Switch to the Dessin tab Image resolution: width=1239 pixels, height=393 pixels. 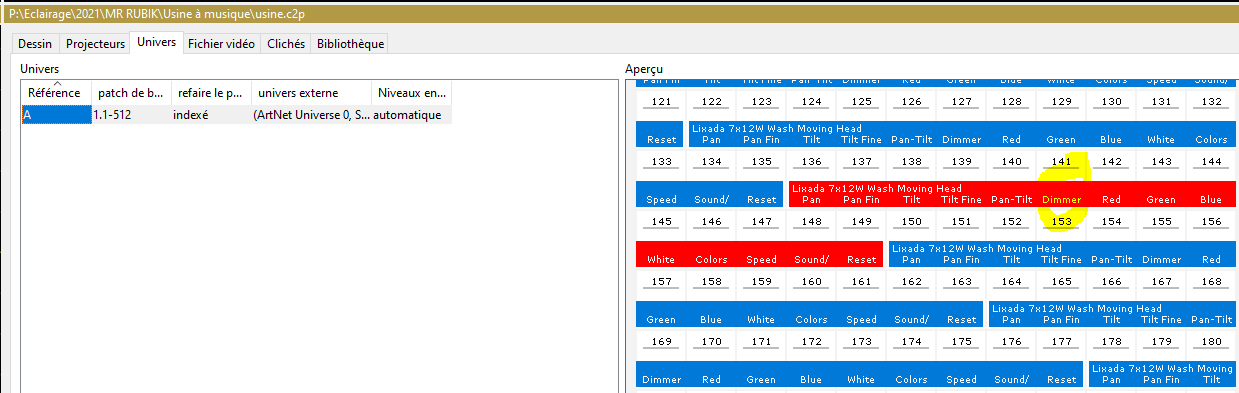pos(35,44)
